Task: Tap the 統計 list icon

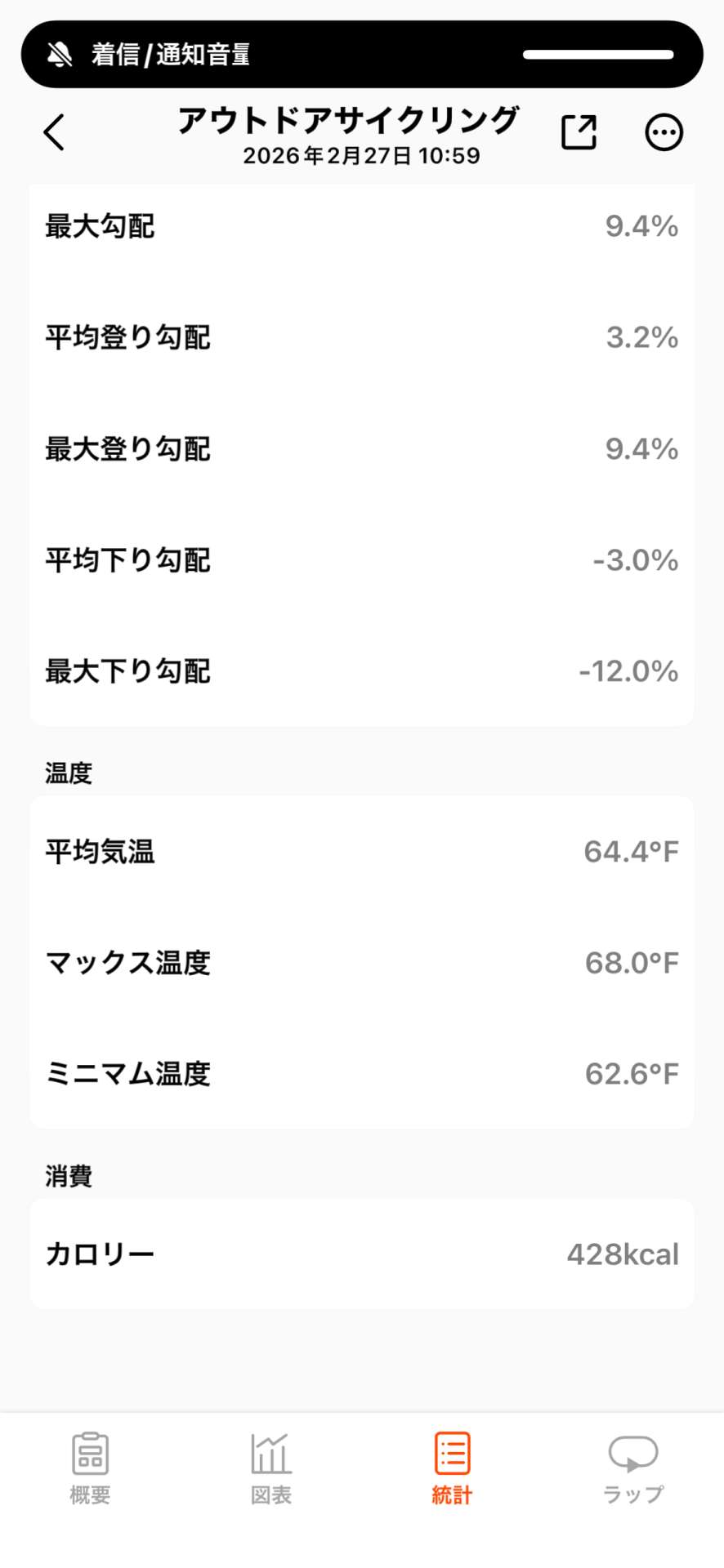Action: (452, 1454)
